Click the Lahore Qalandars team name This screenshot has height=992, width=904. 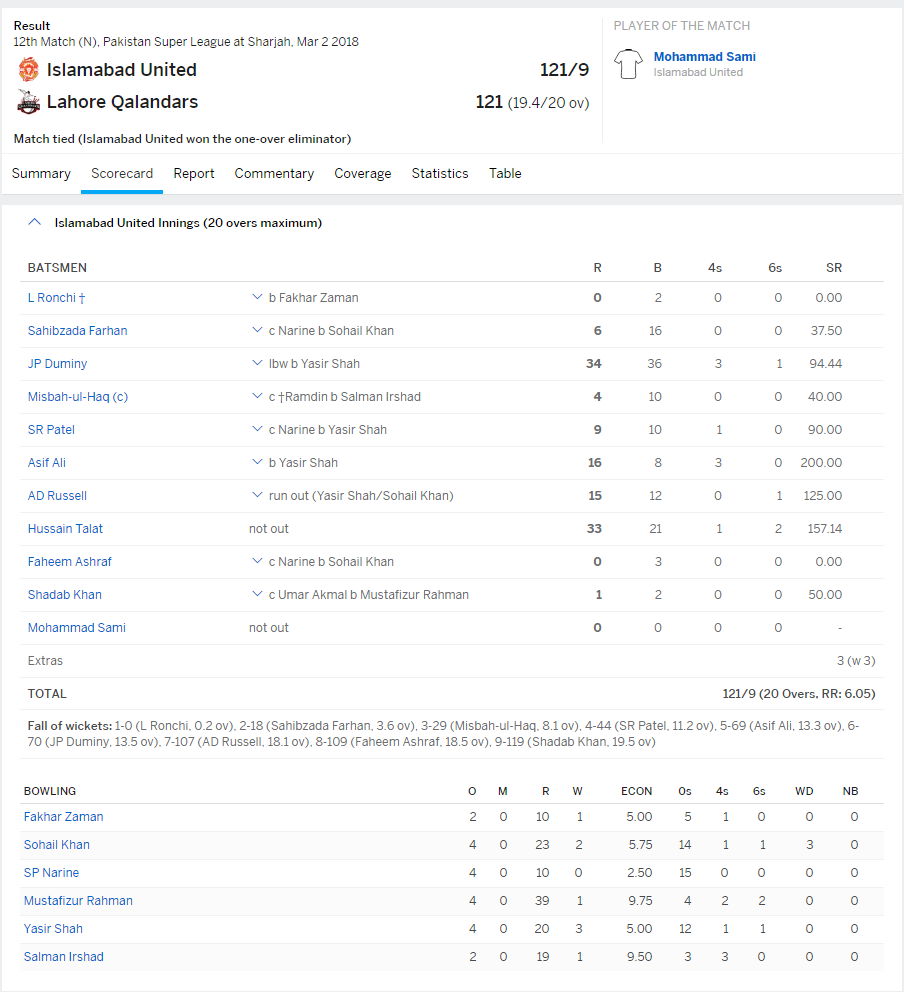point(122,102)
